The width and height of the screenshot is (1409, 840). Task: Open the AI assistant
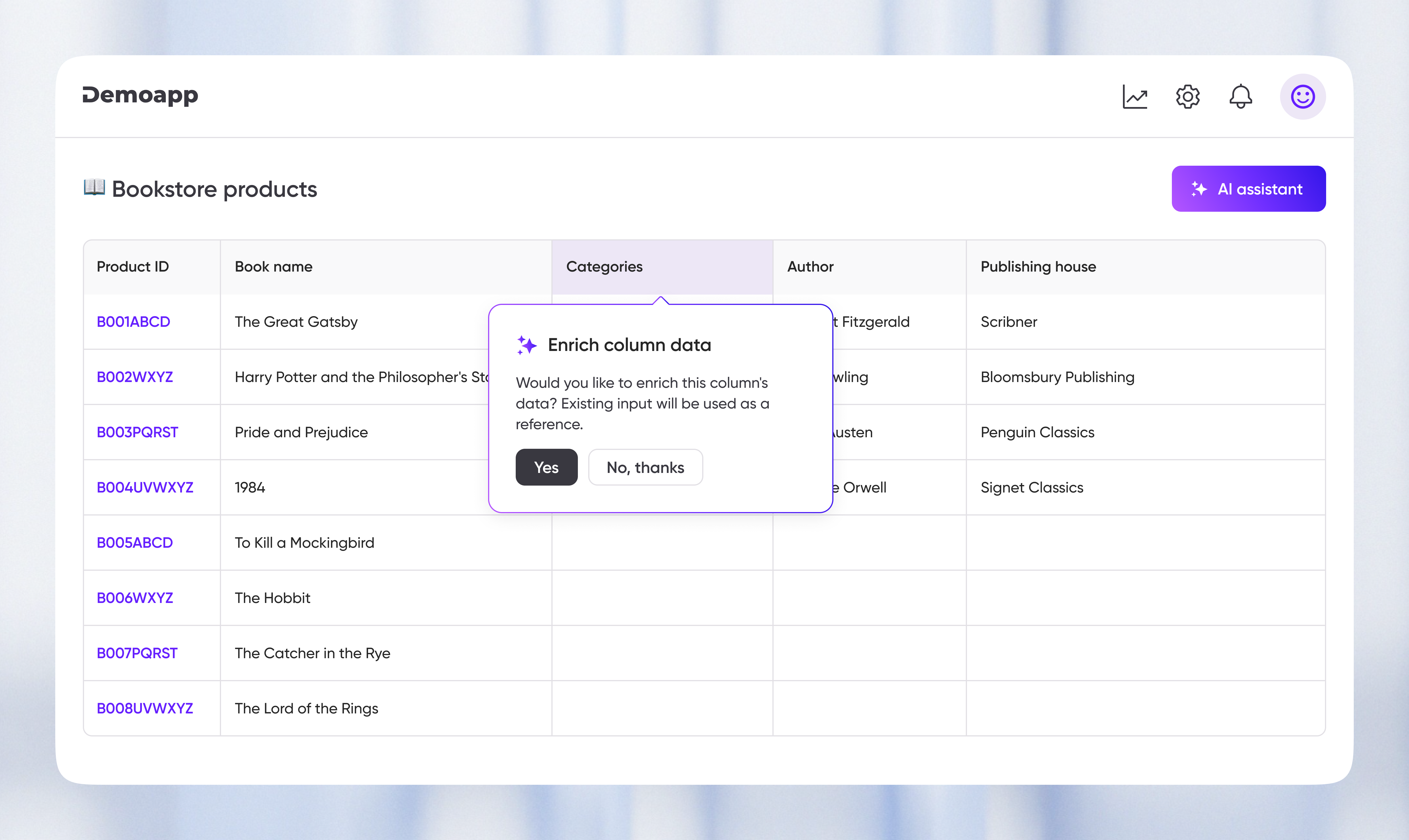point(1248,188)
